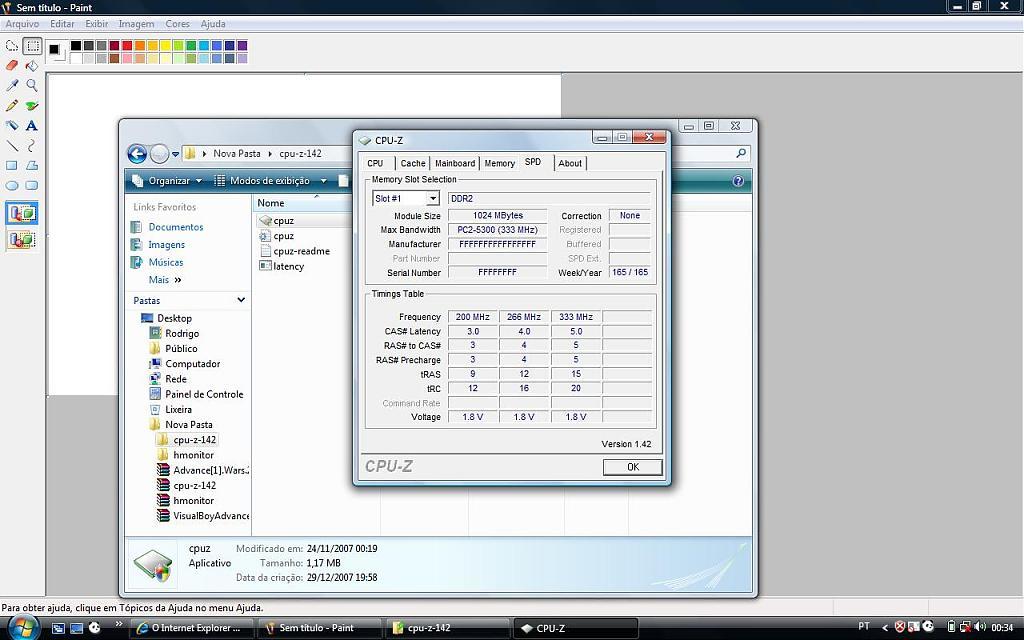Select the hmonitor folder in the tree

[185, 455]
